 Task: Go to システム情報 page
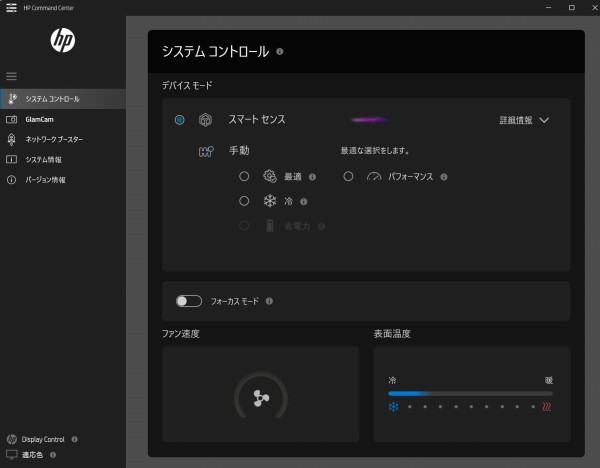pyautogui.click(x=43, y=159)
